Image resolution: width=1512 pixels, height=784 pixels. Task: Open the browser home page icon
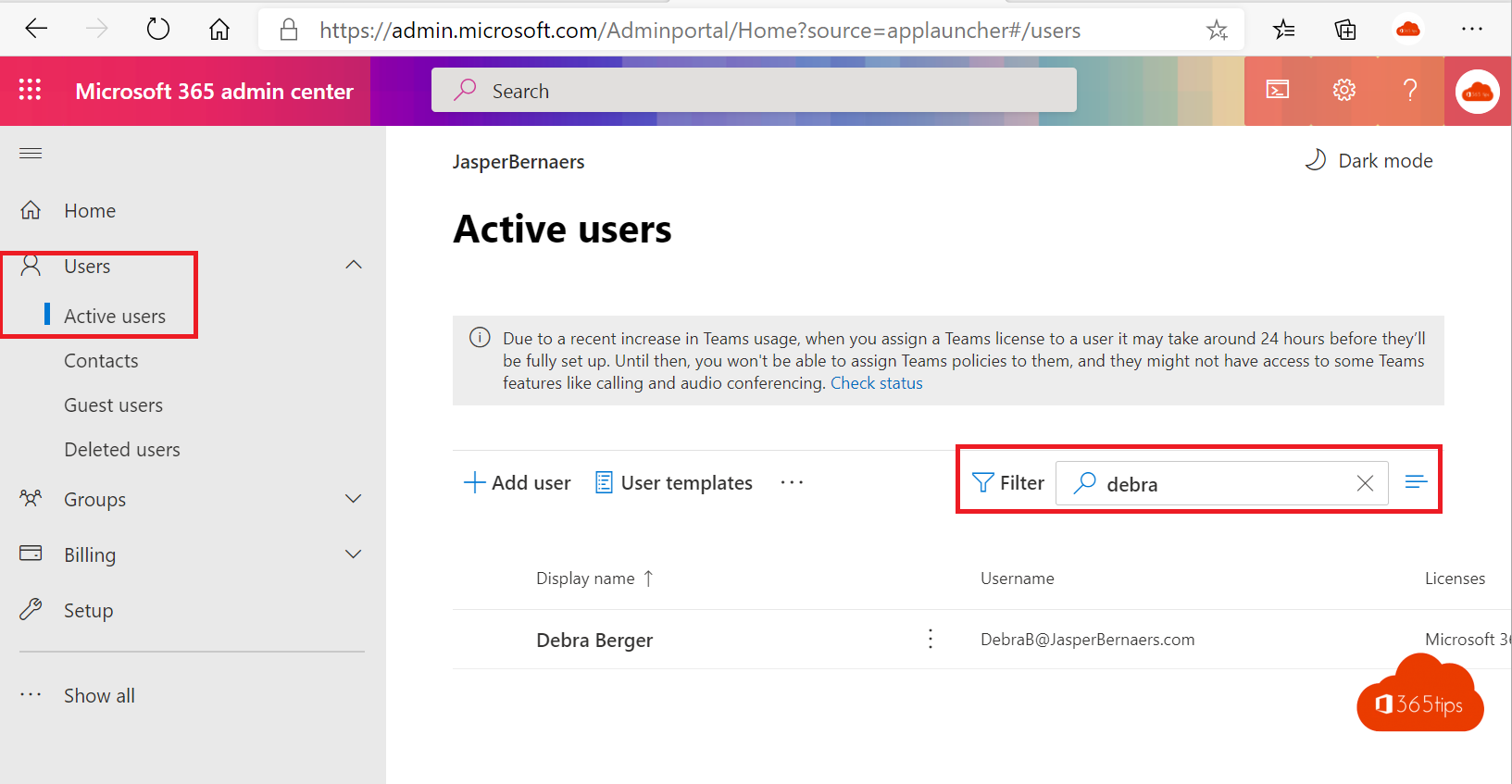coord(219,30)
